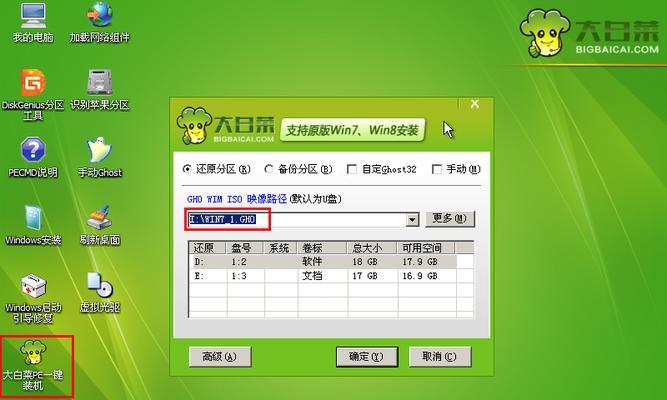
Task: Click the 取消(C) button
Action: tap(440, 357)
